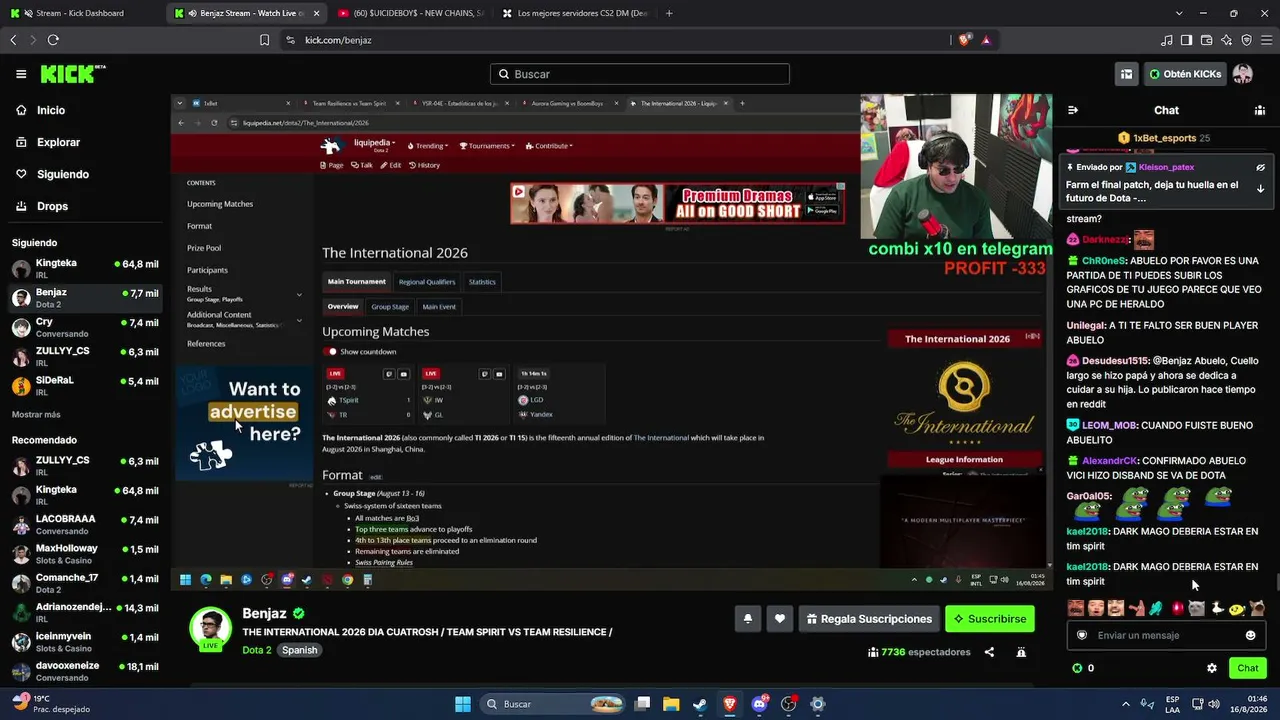
Task: Open Drops in sidebar
Action: (42, 206)
